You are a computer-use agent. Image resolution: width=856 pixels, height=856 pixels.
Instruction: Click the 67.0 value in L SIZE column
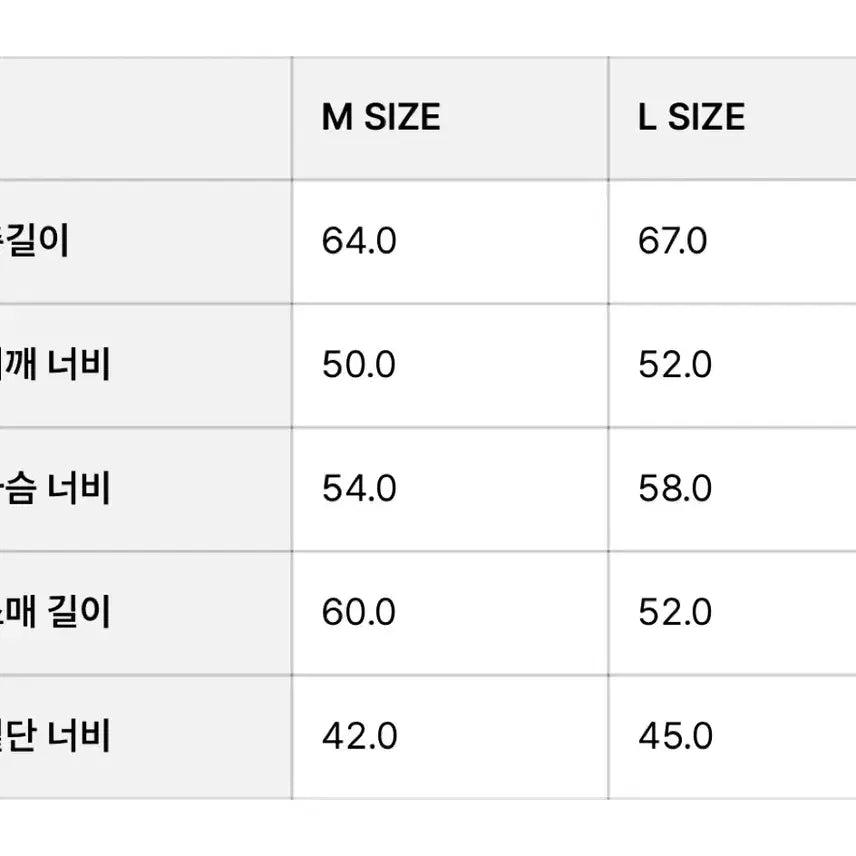tap(672, 241)
